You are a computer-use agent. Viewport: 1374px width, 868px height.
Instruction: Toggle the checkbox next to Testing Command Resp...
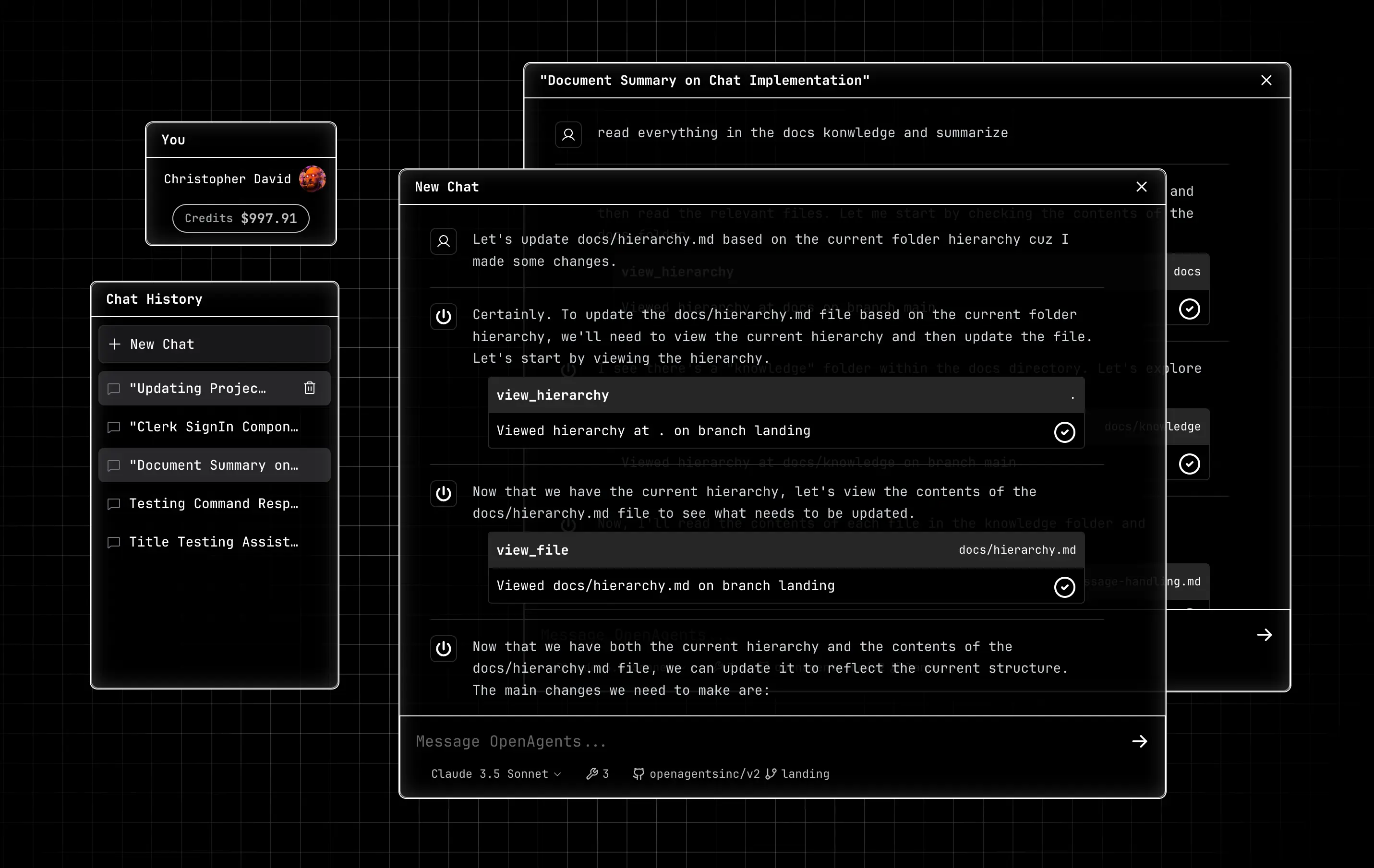tap(113, 503)
